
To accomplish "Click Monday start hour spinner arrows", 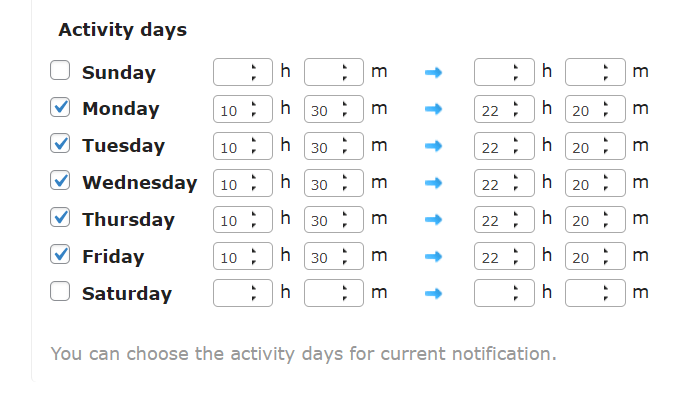I will coord(255,109).
